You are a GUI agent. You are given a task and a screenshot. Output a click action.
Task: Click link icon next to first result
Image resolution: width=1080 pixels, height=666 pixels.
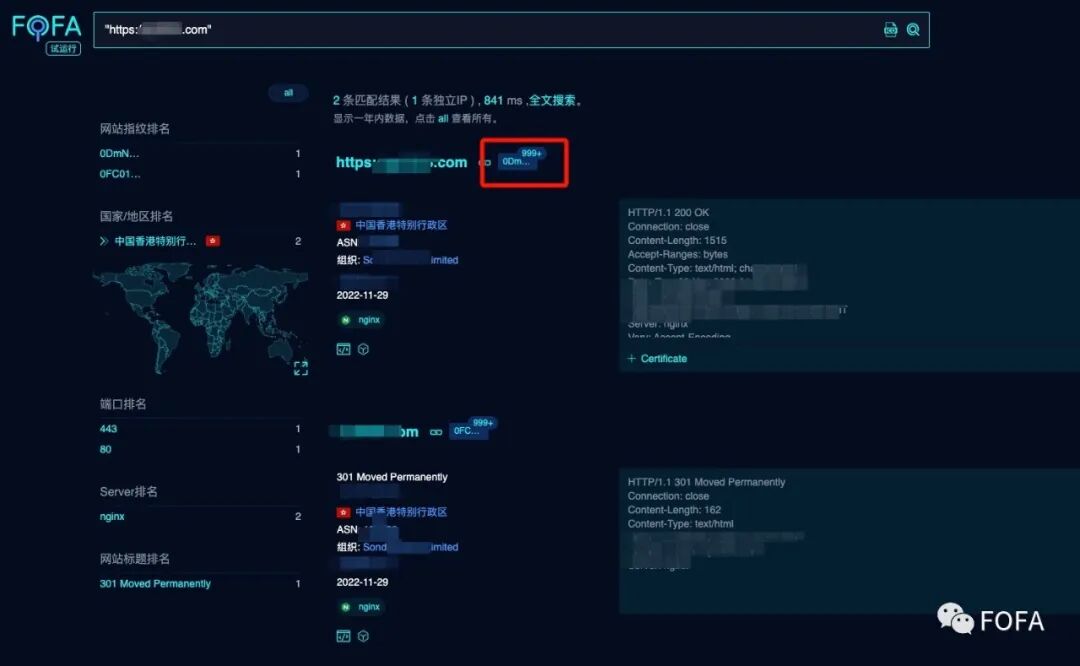(485, 163)
